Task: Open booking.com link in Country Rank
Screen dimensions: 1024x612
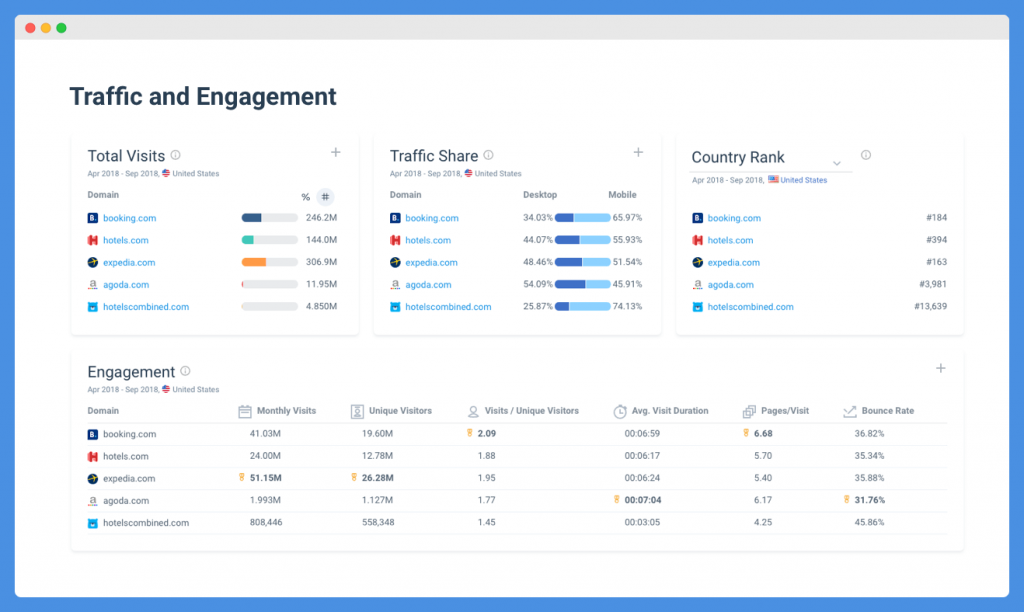Action: [734, 218]
